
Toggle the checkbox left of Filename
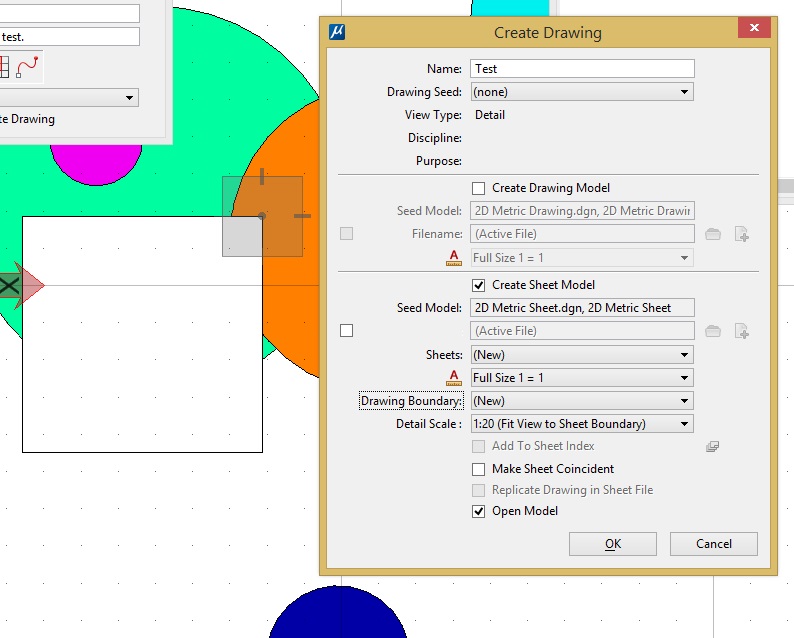tap(346, 233)
